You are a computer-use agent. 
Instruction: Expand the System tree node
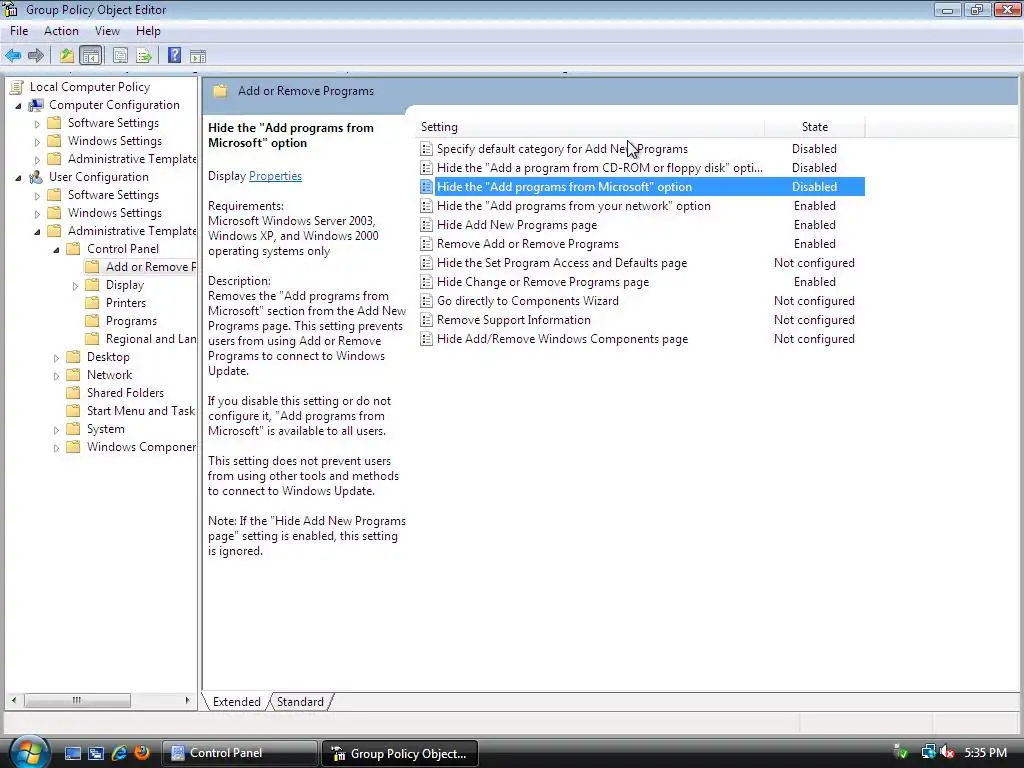(x=56, y=430)
